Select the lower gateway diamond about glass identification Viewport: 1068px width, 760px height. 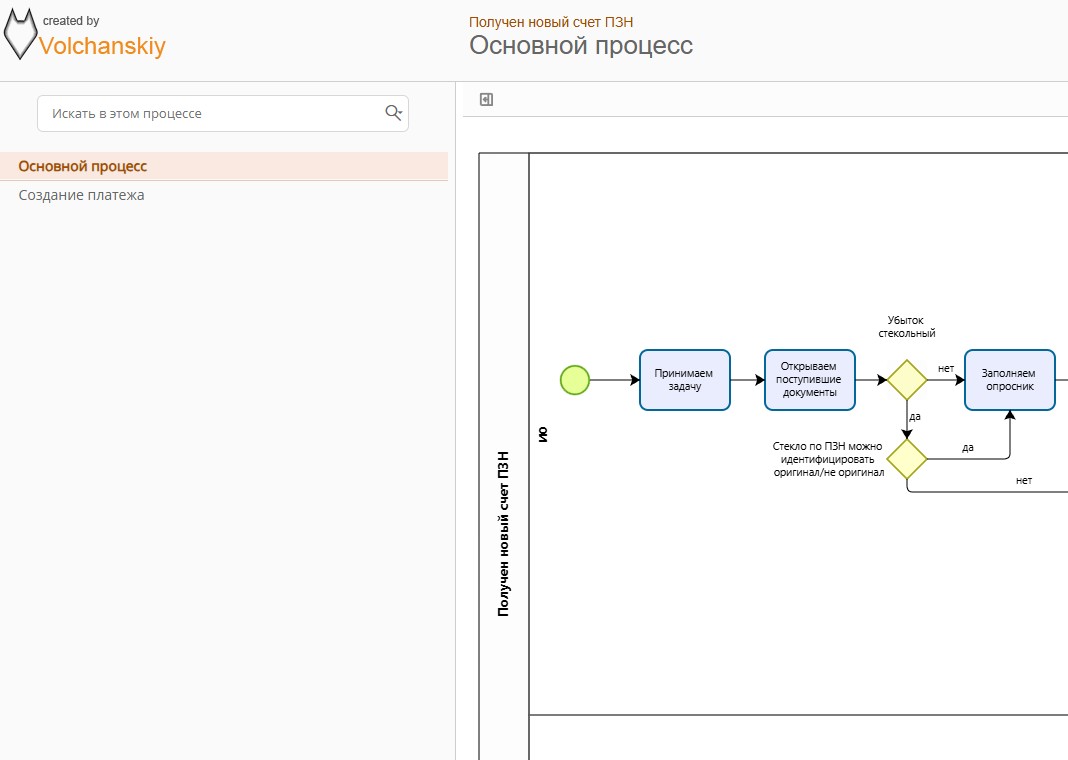click(907, 459)
